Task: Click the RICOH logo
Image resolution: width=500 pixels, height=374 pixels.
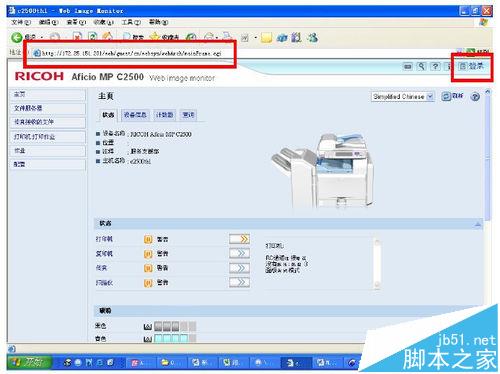Action: (39, 76)
